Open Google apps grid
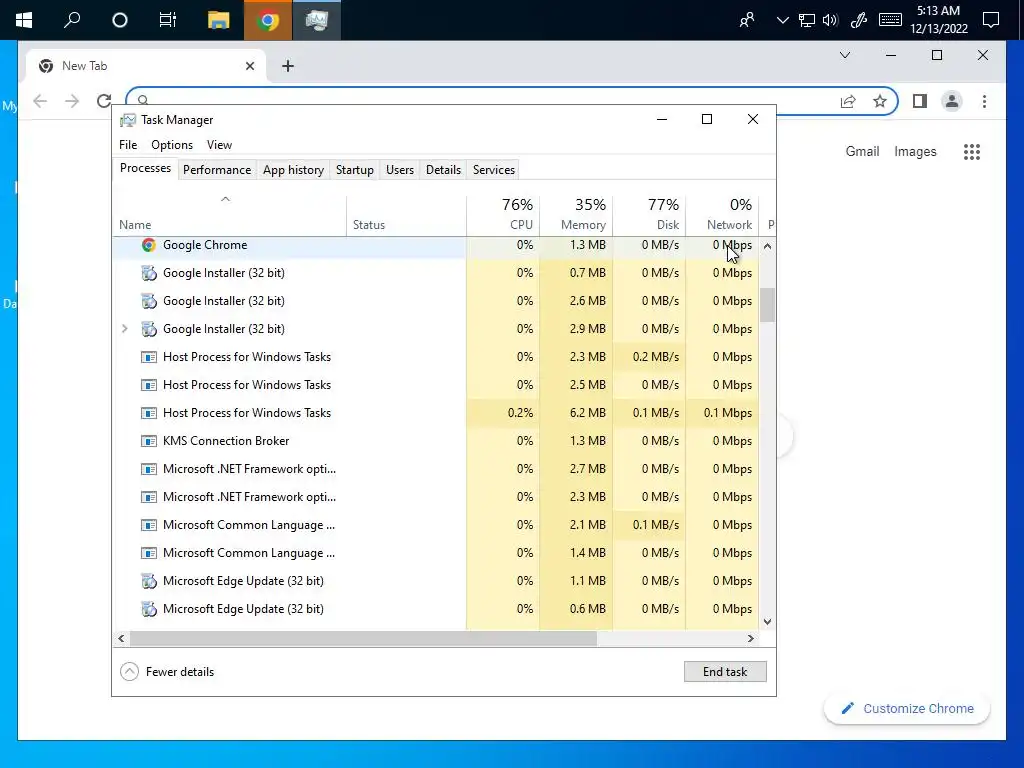Screen dimensions: 1024x768 pos(972,152)
